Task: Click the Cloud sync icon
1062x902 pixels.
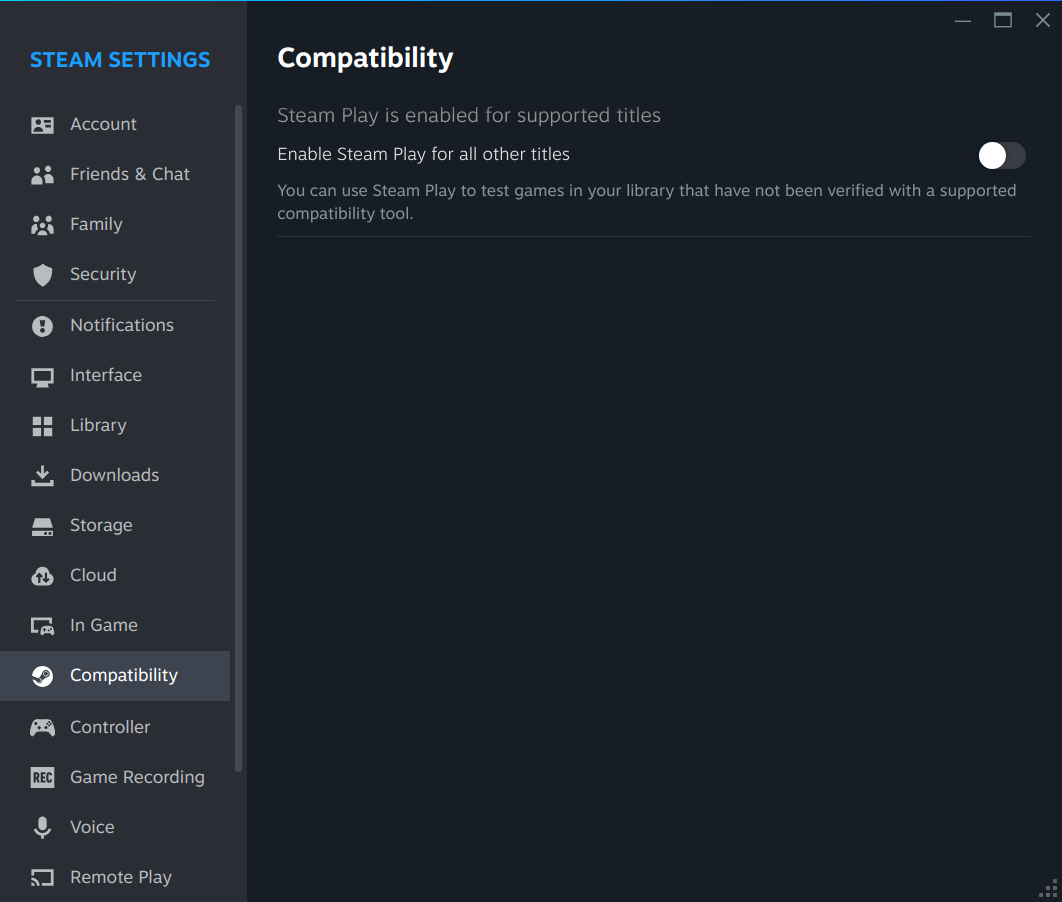Action: (x=42, y=576)
